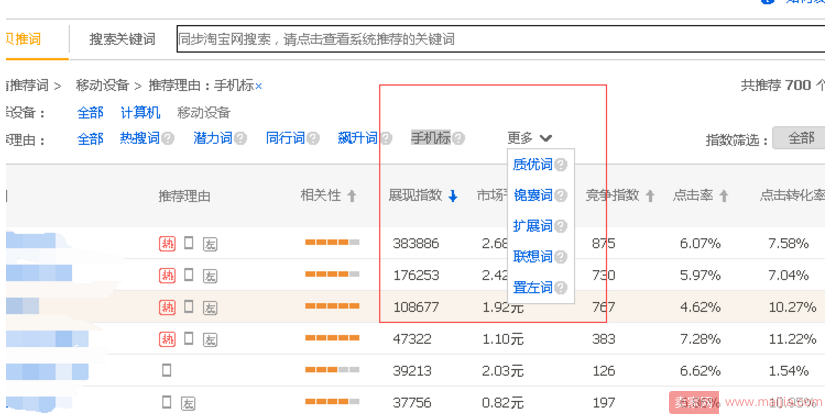Click the 383886 impressions value
This screenshot has height=414, width=829.
pyautogui.click(x=416, y=244)
